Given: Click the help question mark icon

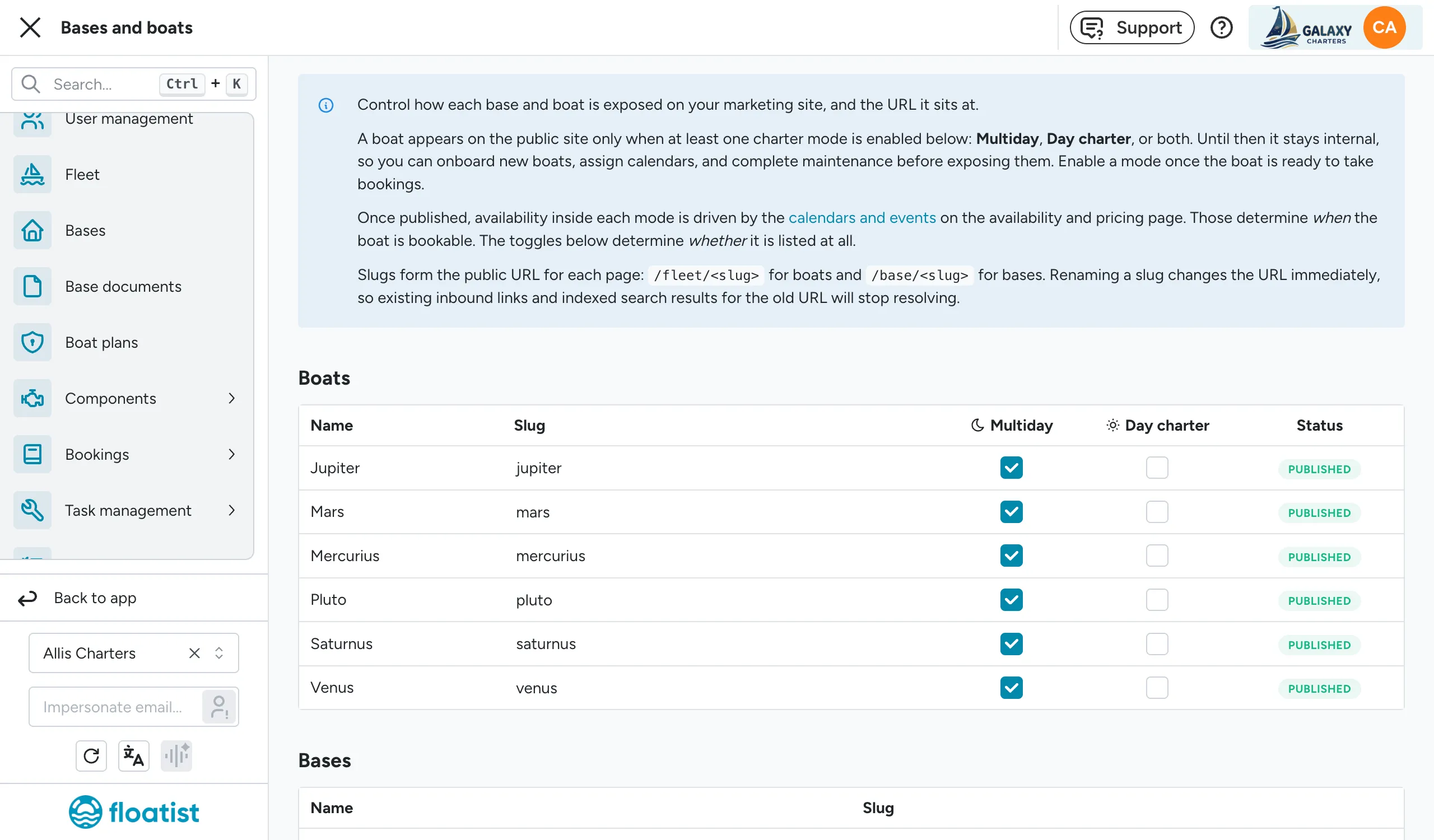Looking at the screenshot, I should pos(1221,27).
